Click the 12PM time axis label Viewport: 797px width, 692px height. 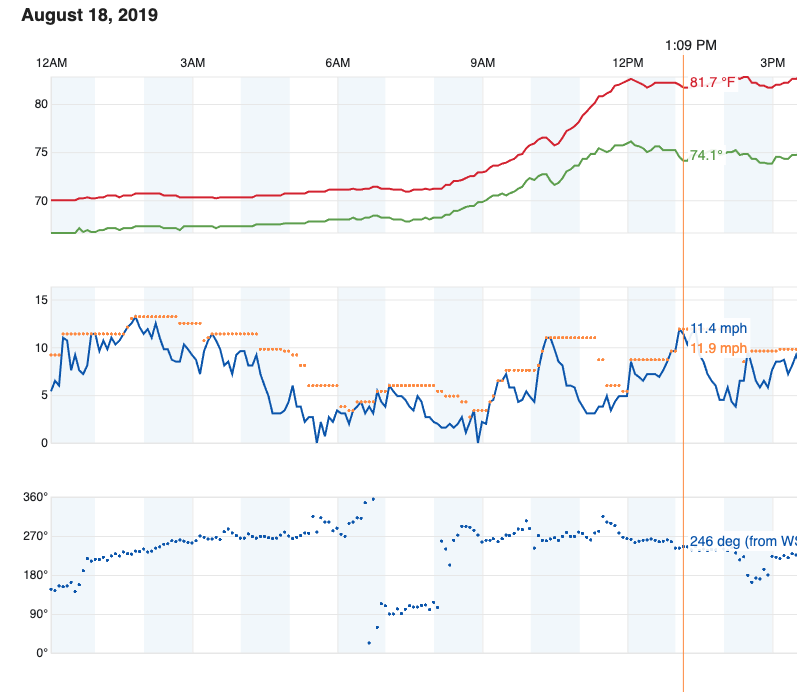(x=628, y=63)
